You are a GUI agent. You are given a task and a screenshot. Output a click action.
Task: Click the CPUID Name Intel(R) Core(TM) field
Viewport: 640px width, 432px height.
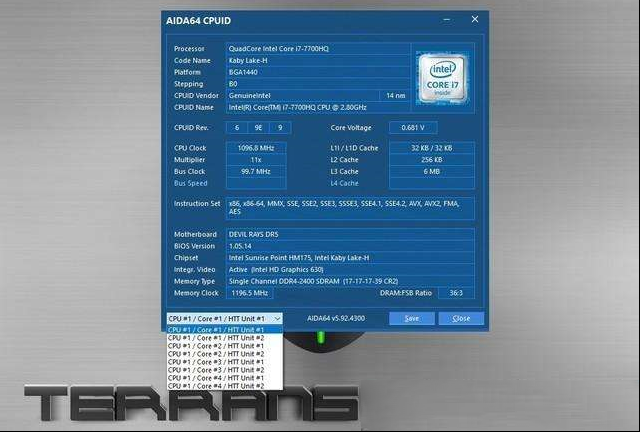click(x=318, y=107)
